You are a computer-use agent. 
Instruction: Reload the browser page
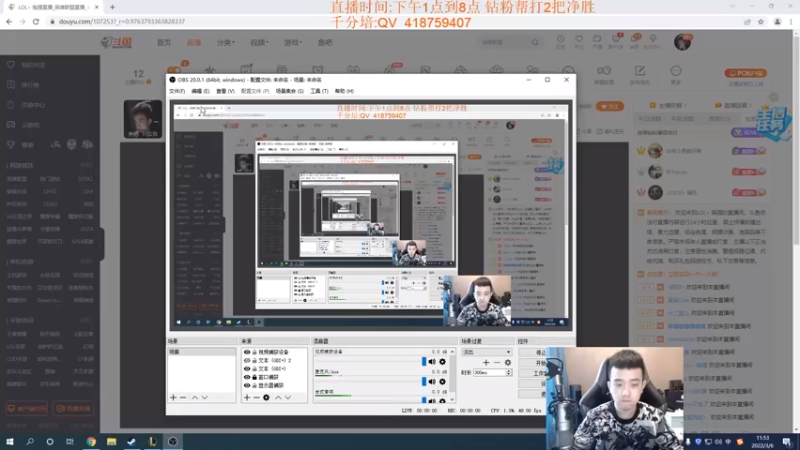tap(36, 21)
